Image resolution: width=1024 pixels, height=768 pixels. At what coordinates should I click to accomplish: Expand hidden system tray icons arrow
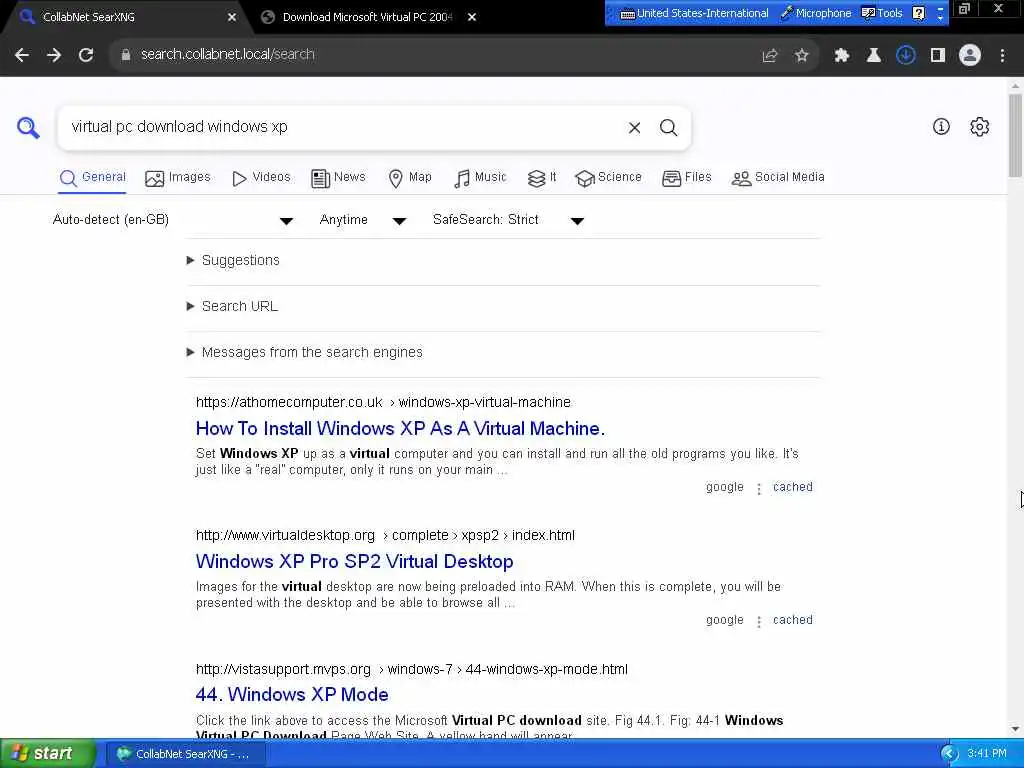pos(950,754)
